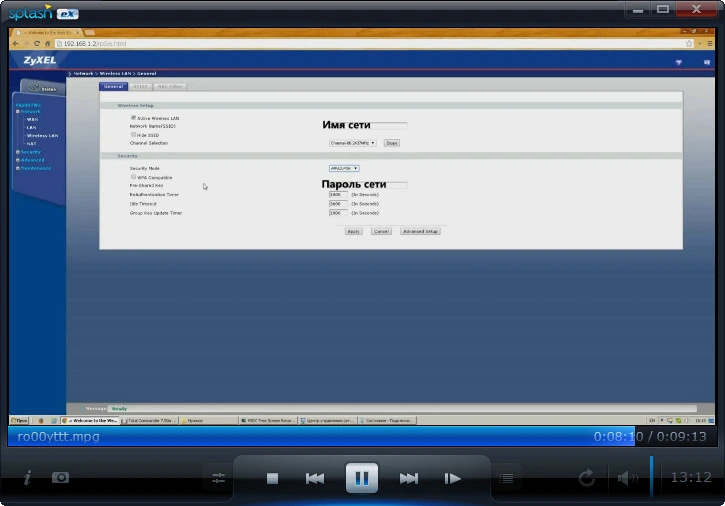
Task: Open the video settings sliders icon
Action: click(x=218, y=478)
